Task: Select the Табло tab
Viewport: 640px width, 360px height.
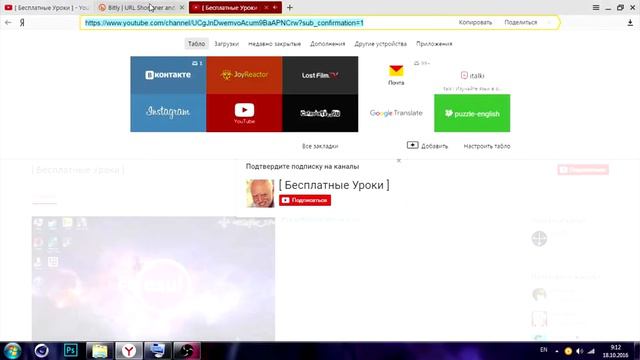Action: click(x=196, y=44)
